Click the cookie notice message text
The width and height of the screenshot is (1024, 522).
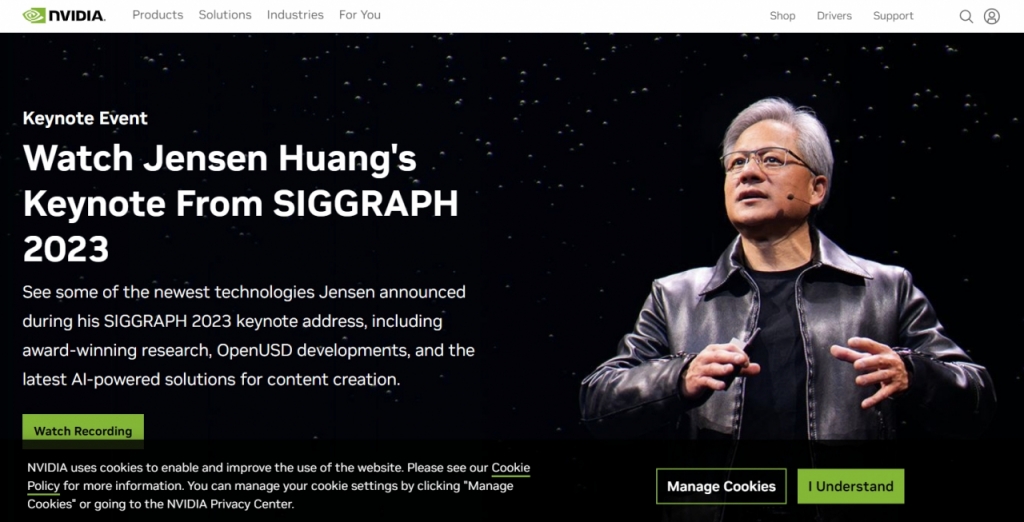[x=278, y=485]
